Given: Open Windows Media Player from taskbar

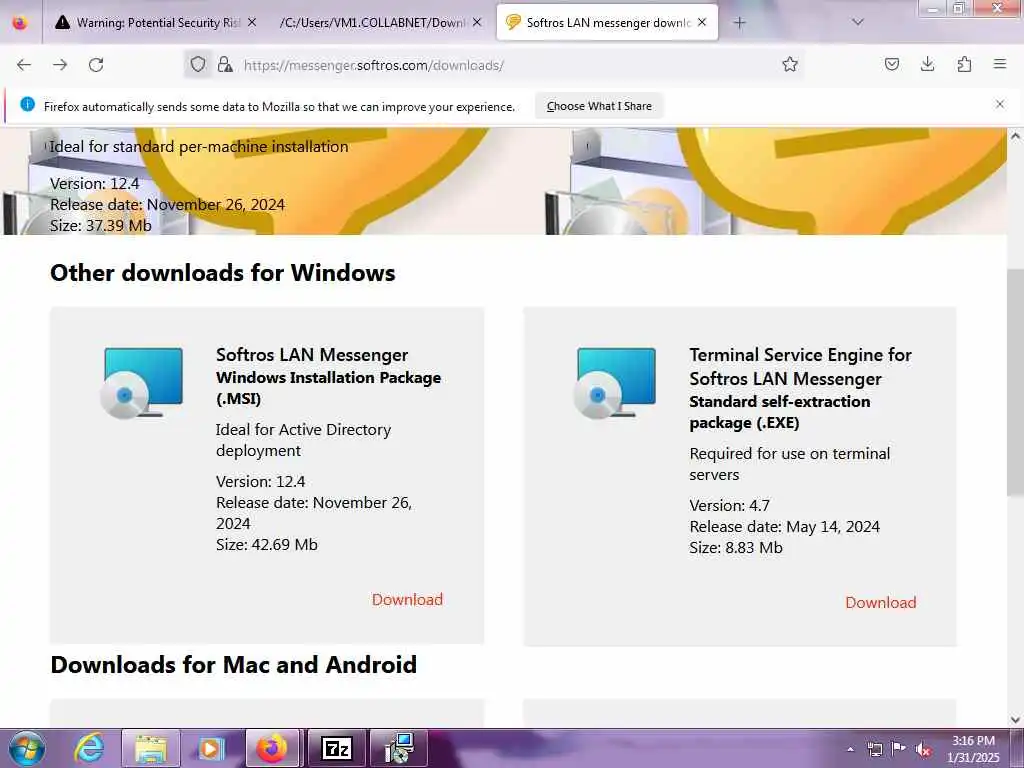Looking at the screenshot, I should (212, 748).
